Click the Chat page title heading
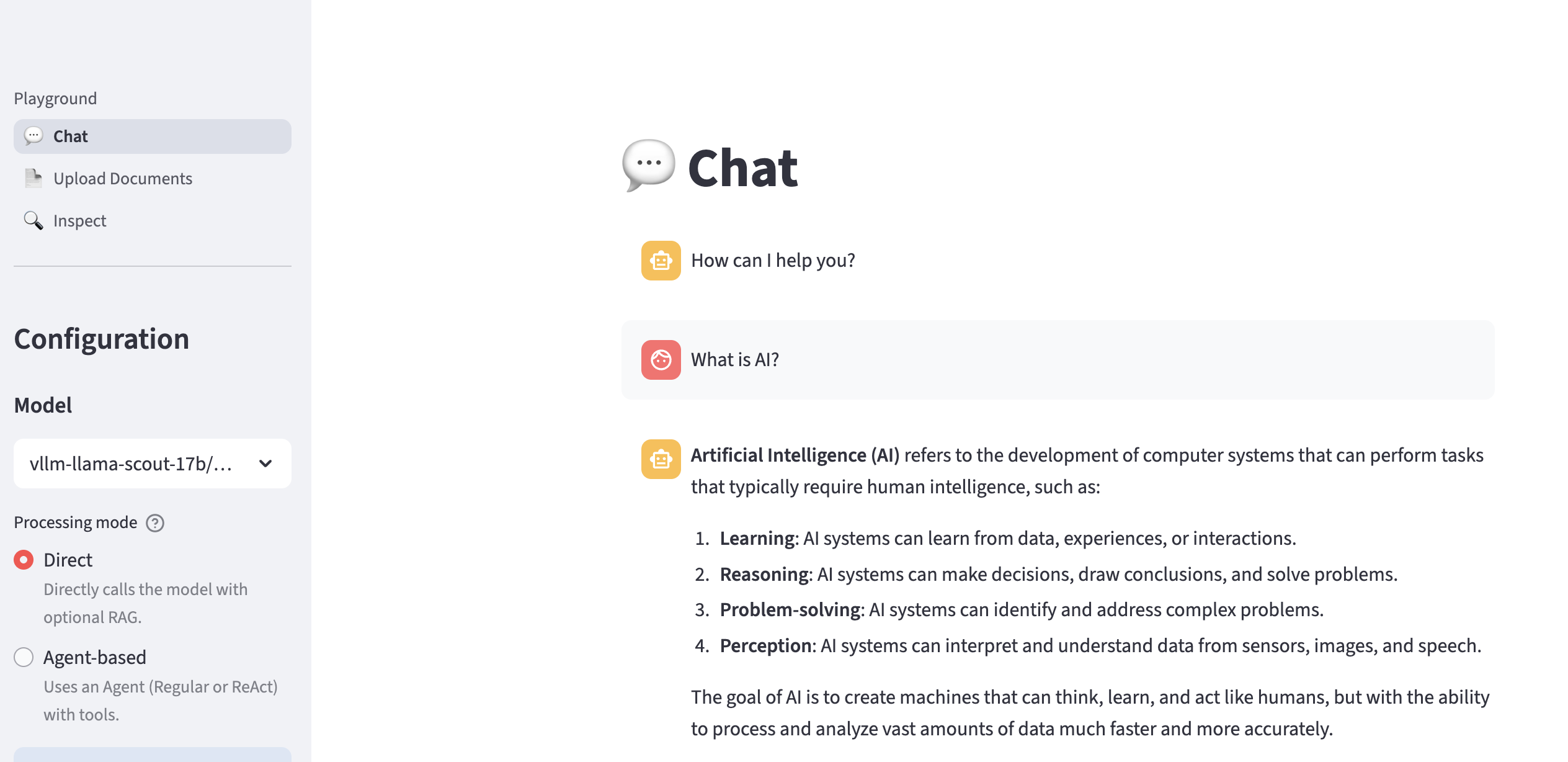The width and height of the screenshot is (1568, 762). coord(743,168)
